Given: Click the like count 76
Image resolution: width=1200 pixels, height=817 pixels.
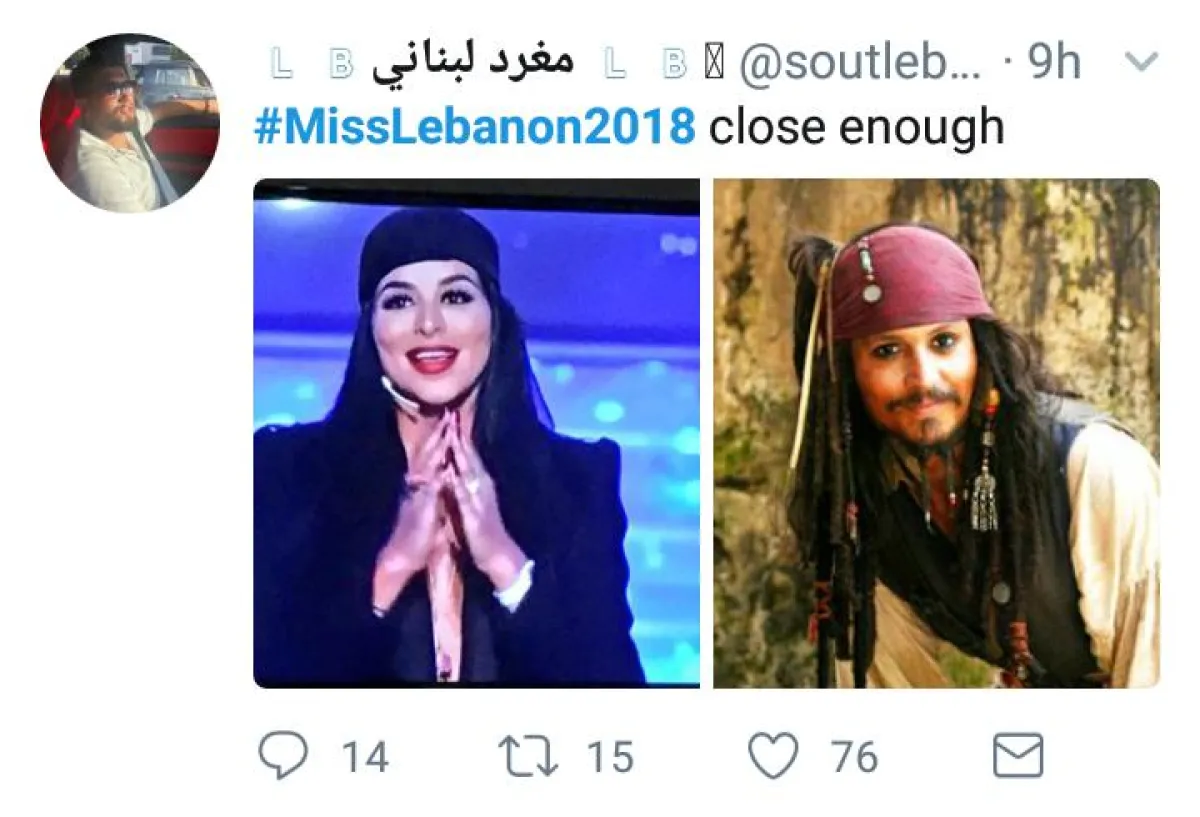Looking at the screenshot, I should coord(854,757).
